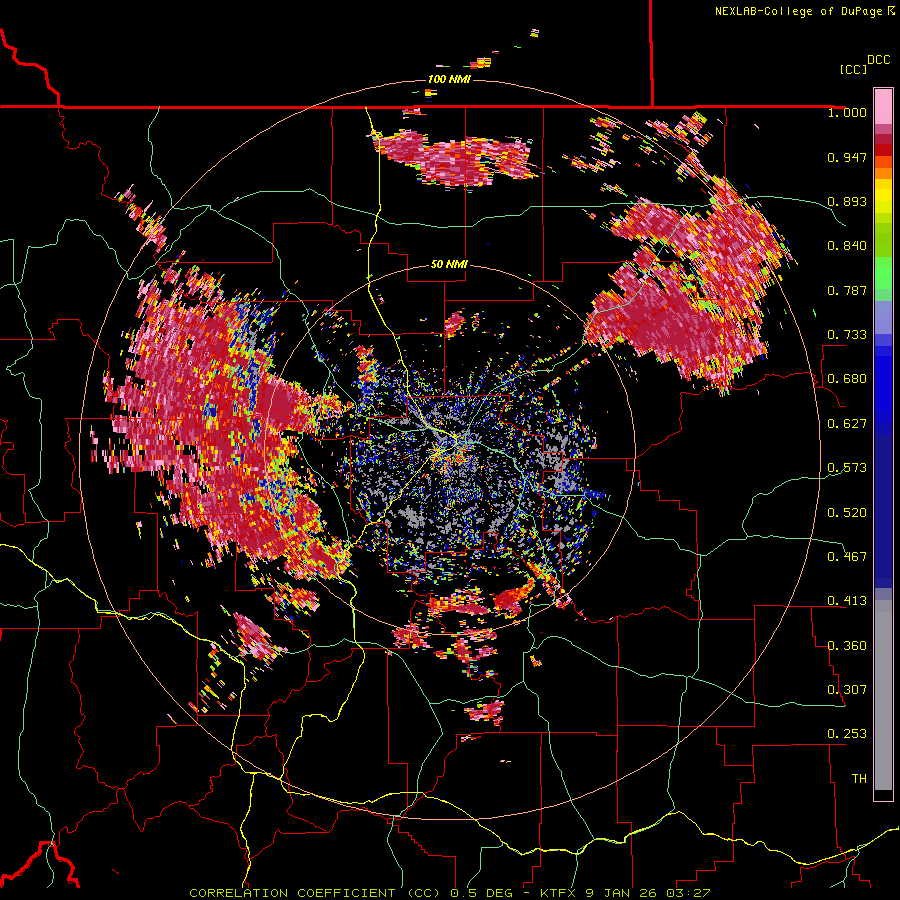The width and height of the screenshot is (900, 900).
Task: Select the 0.733 scale value
Action: click(847, 335)
